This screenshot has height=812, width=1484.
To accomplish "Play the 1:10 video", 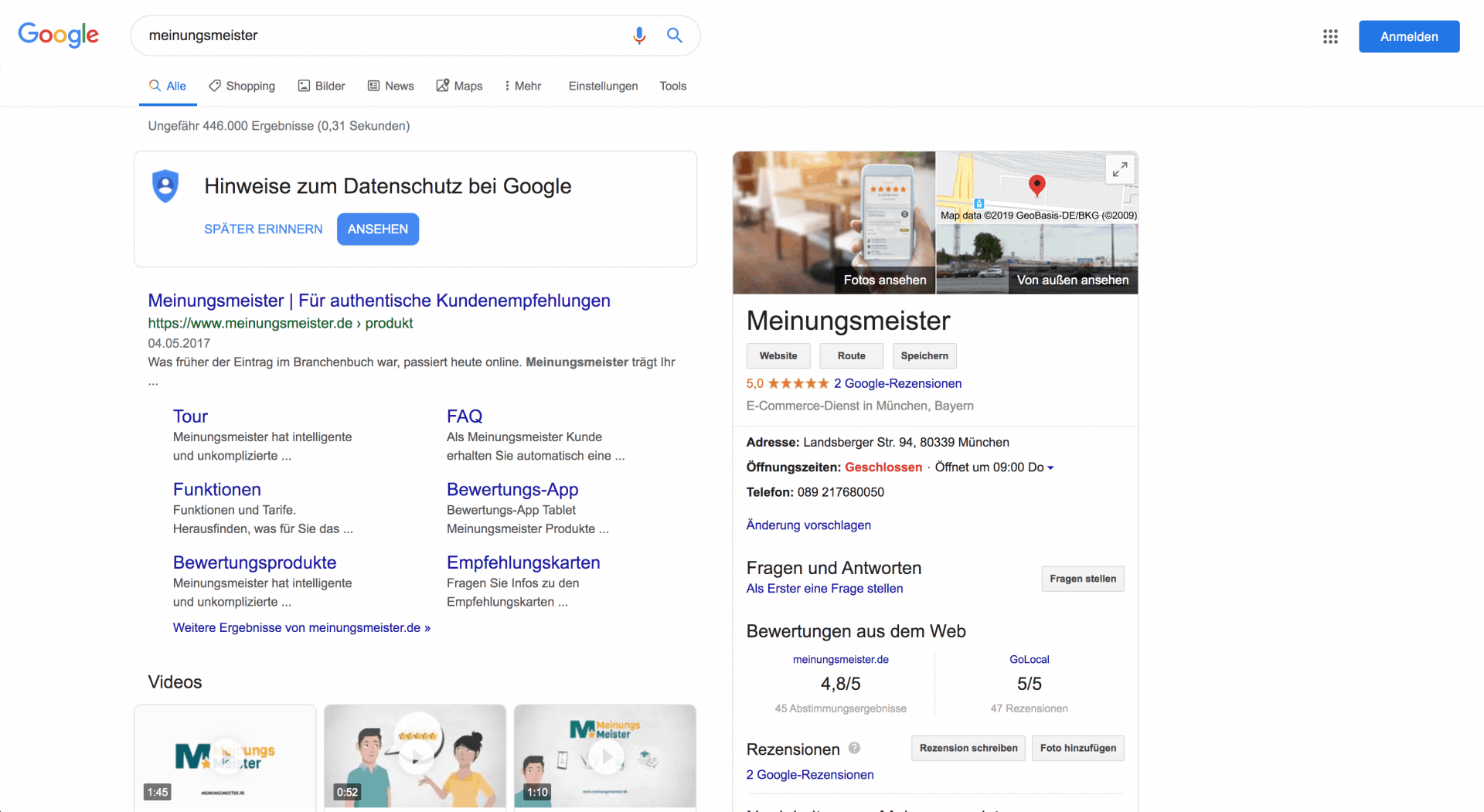I will coord(605,756).
